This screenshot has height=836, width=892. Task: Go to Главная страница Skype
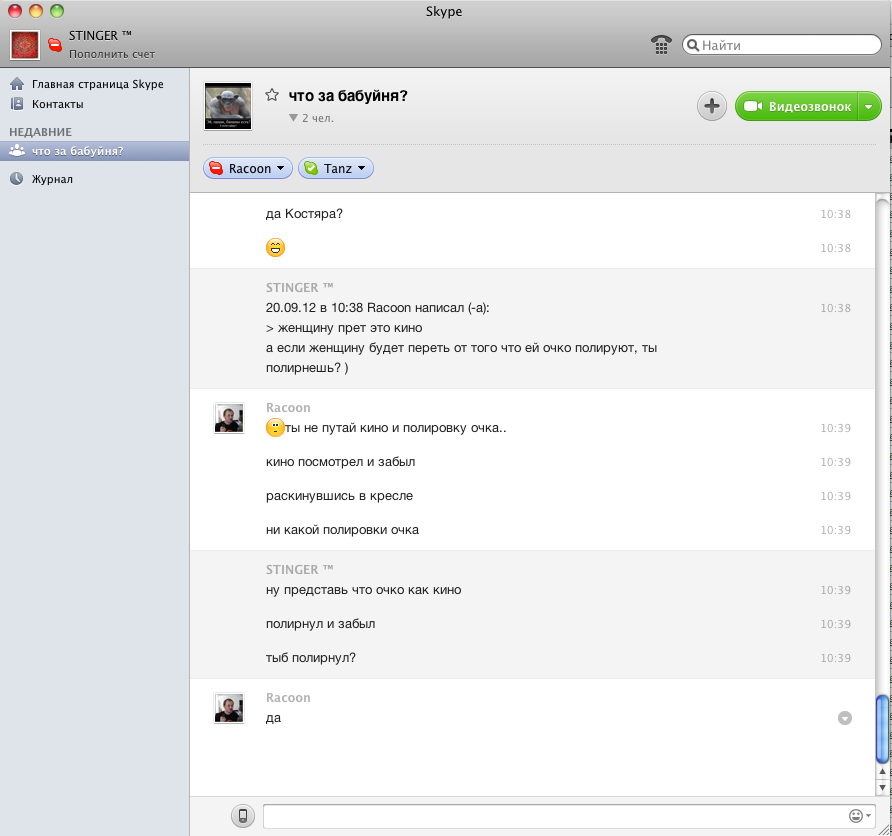pos(97,84)
